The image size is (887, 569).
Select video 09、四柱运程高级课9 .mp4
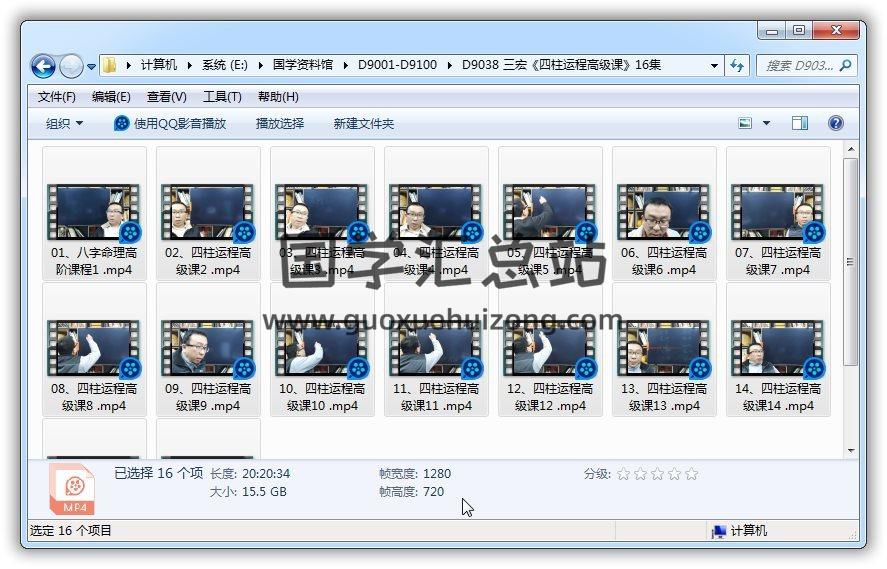coord(208,350)
